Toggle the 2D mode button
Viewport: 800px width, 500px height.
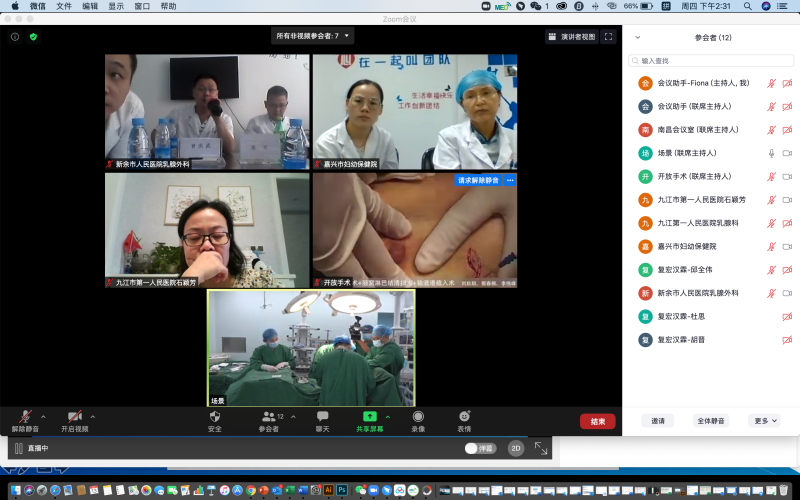point(516,448)
